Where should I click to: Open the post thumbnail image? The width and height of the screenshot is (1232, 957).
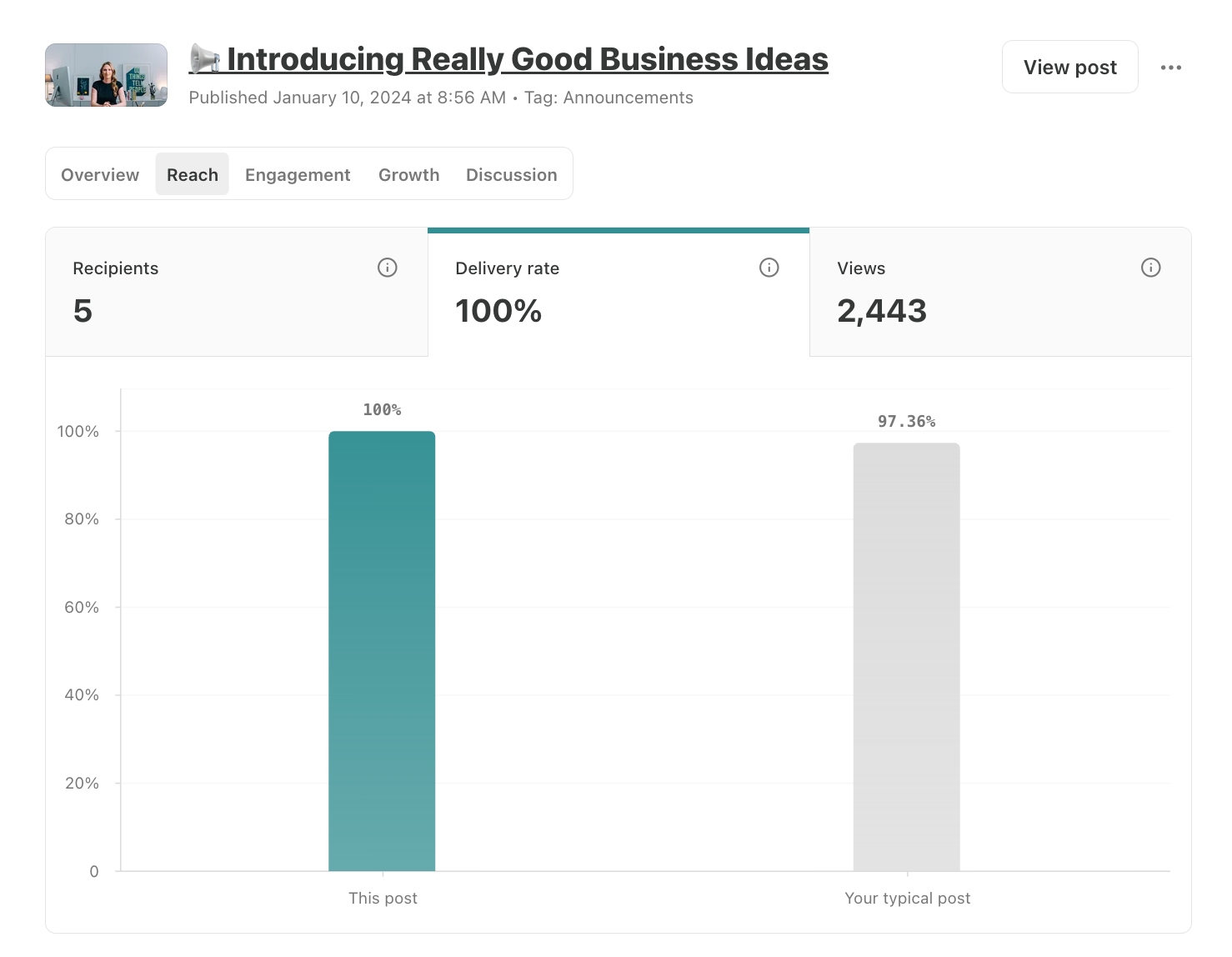[x=106, y=75]
